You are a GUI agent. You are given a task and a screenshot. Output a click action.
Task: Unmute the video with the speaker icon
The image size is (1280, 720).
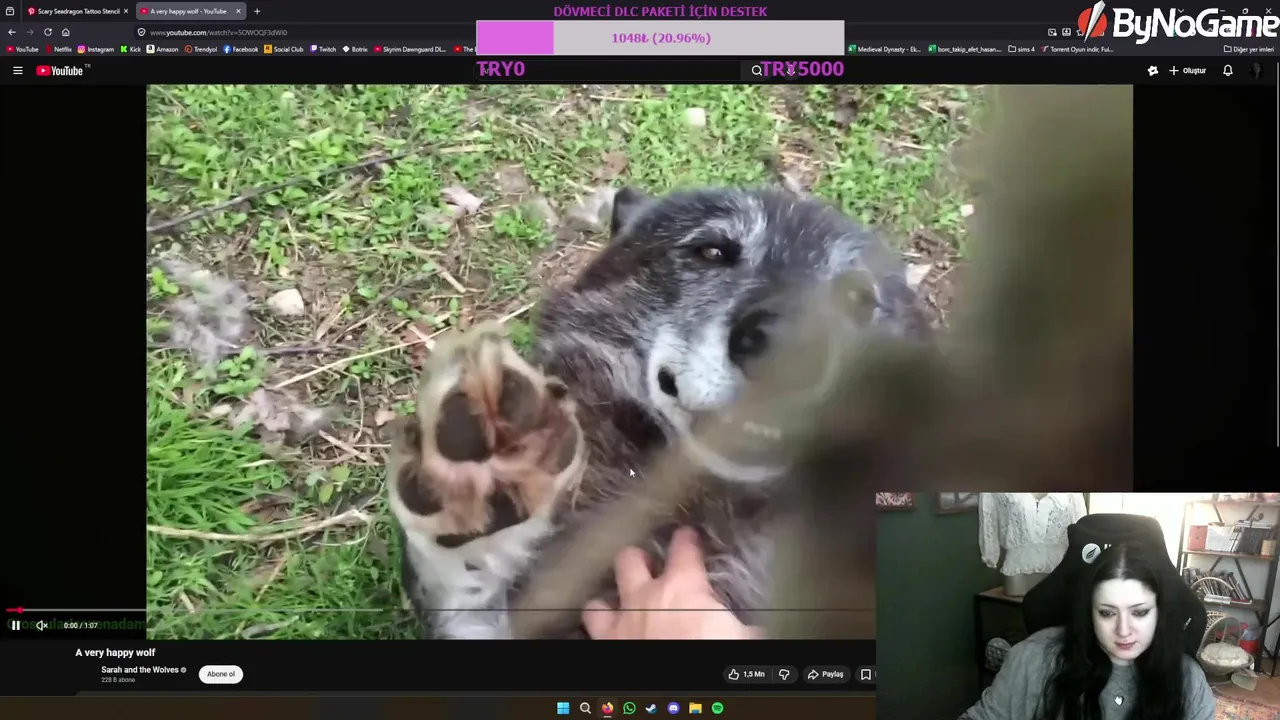pyautogui.click(x=42, y=625)
